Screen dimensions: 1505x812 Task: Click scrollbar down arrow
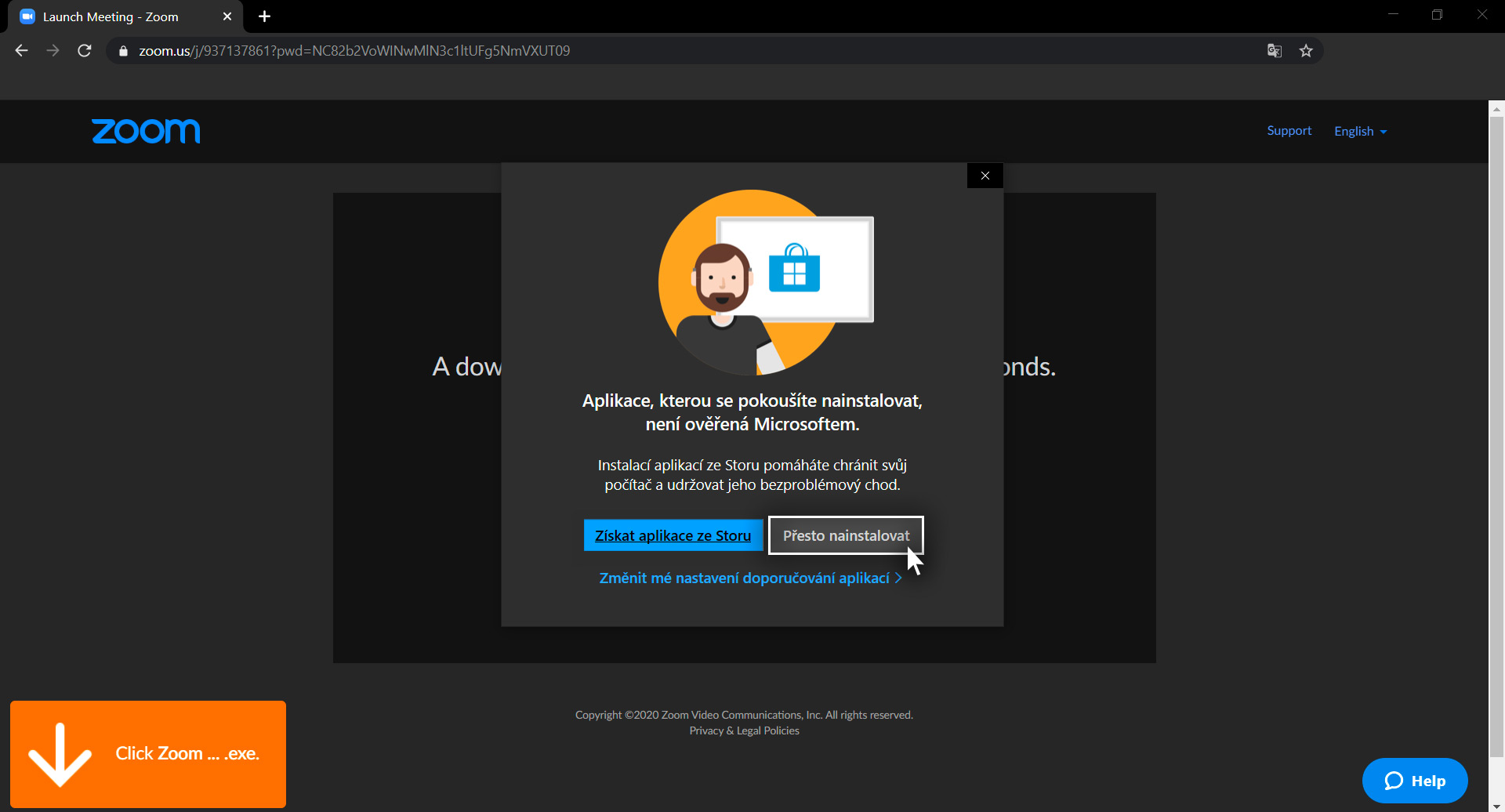point(1496,806)
